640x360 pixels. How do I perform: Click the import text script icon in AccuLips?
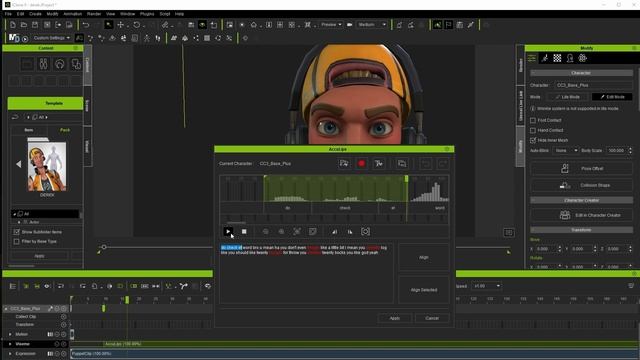(402, 164)
